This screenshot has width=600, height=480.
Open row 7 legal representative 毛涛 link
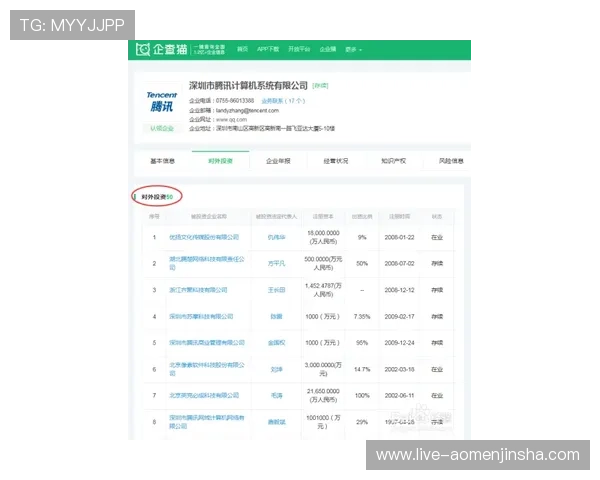[276, 395]
